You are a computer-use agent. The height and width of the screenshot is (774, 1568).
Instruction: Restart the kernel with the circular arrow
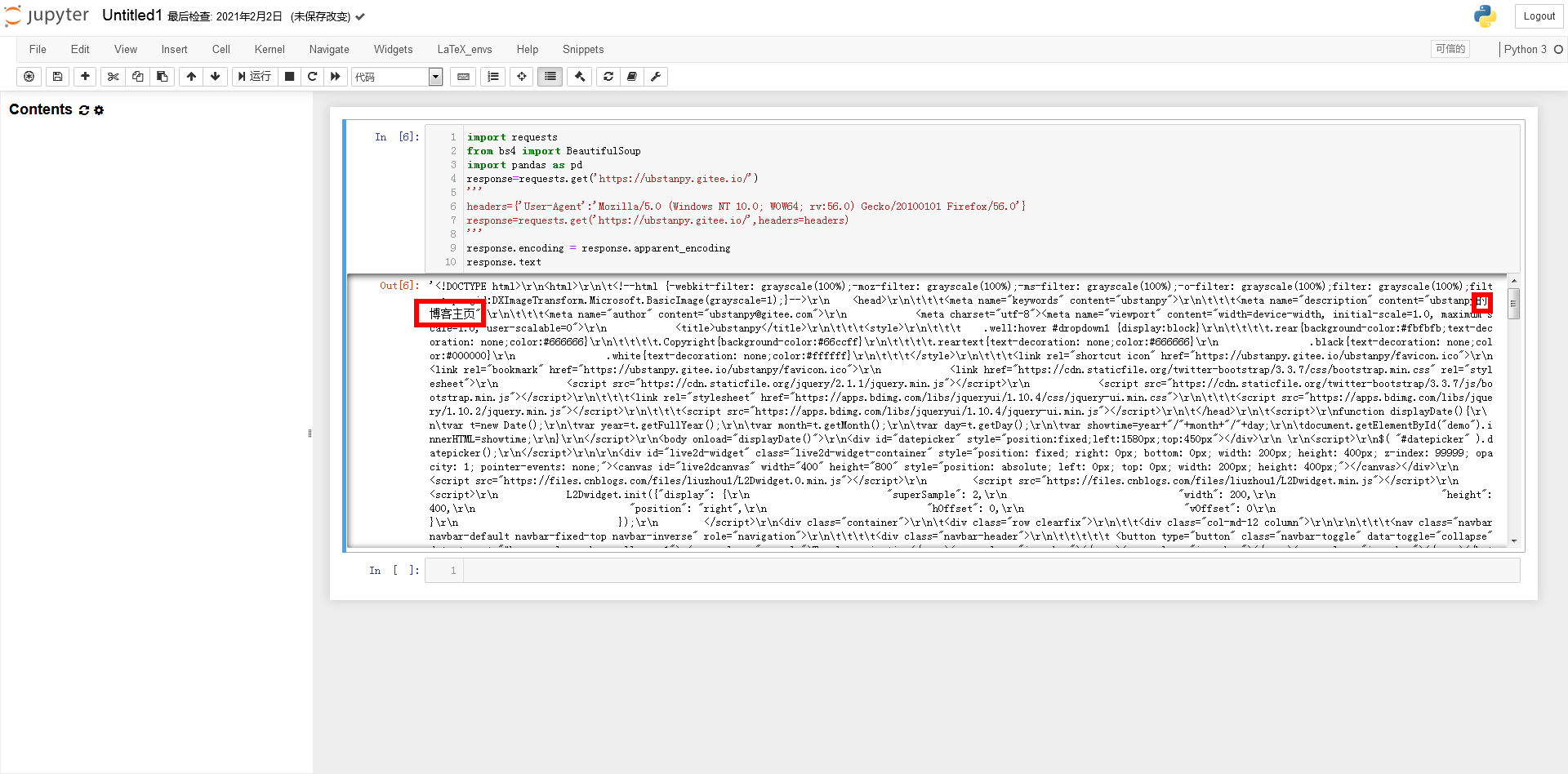pos(312,77)
